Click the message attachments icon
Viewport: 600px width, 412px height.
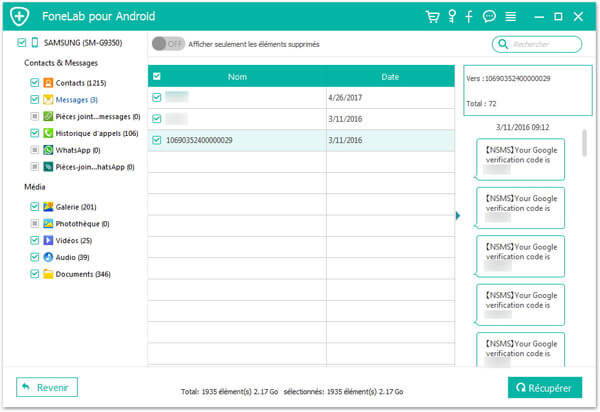coord(48,116)
